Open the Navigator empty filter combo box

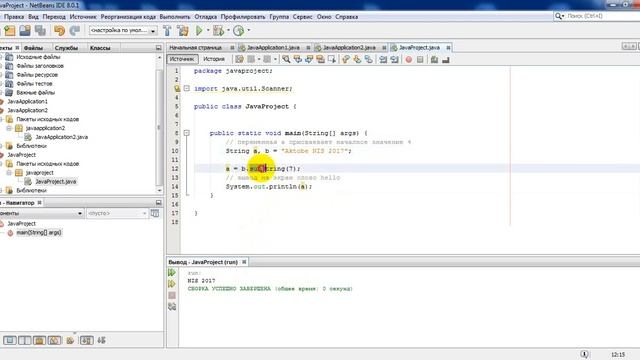[x=117, y=213]
